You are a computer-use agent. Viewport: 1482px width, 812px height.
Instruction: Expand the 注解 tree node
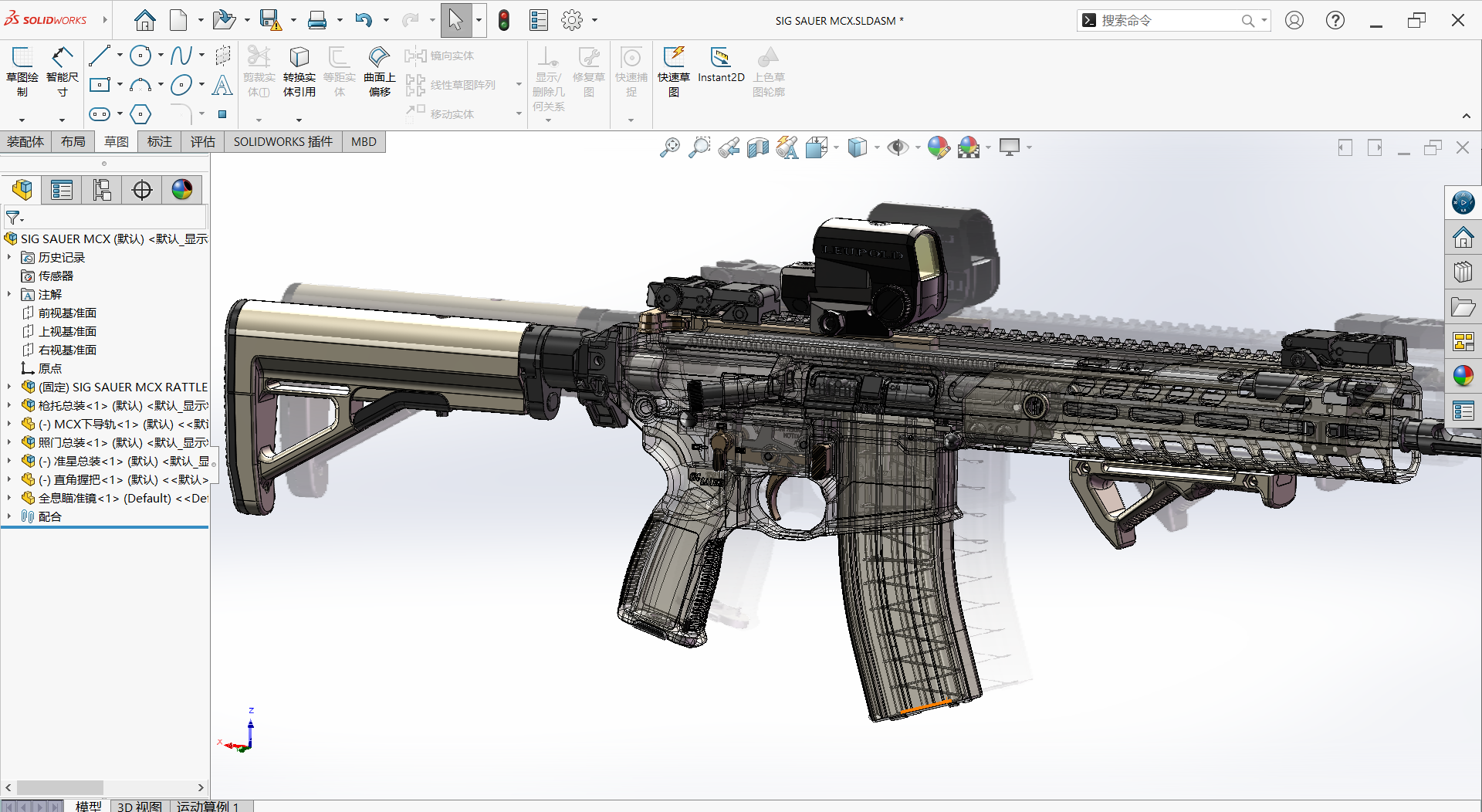pos(9,294)
